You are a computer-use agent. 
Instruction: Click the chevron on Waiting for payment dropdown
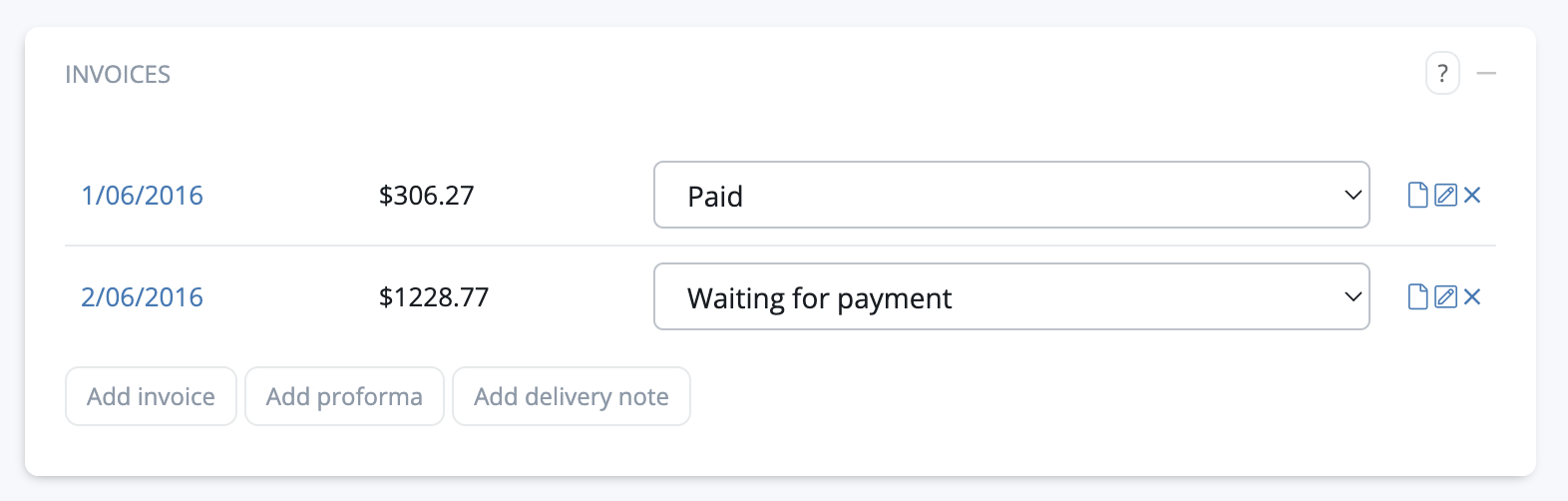1353,297
